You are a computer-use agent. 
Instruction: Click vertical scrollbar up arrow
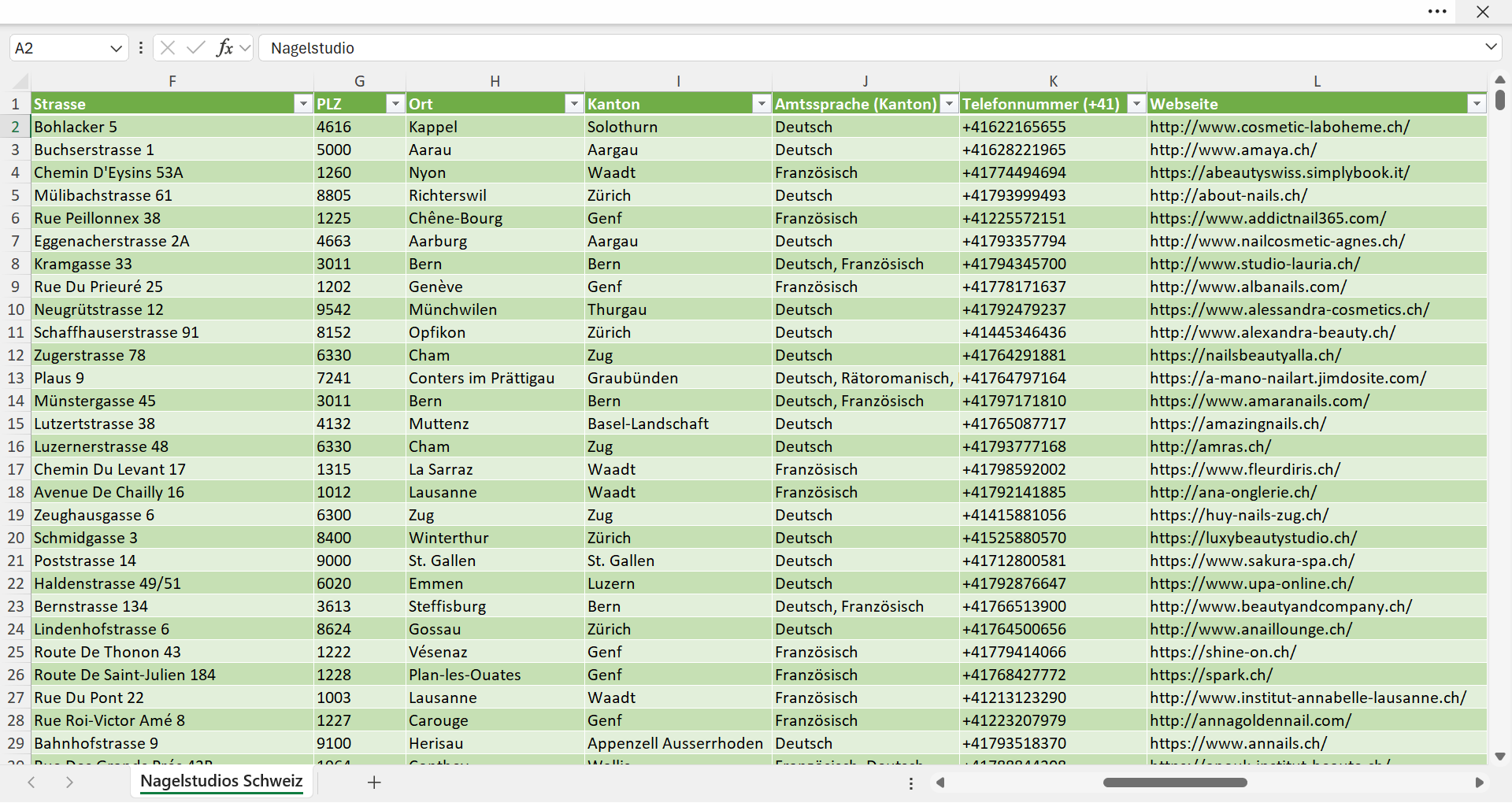[1500, 80]
